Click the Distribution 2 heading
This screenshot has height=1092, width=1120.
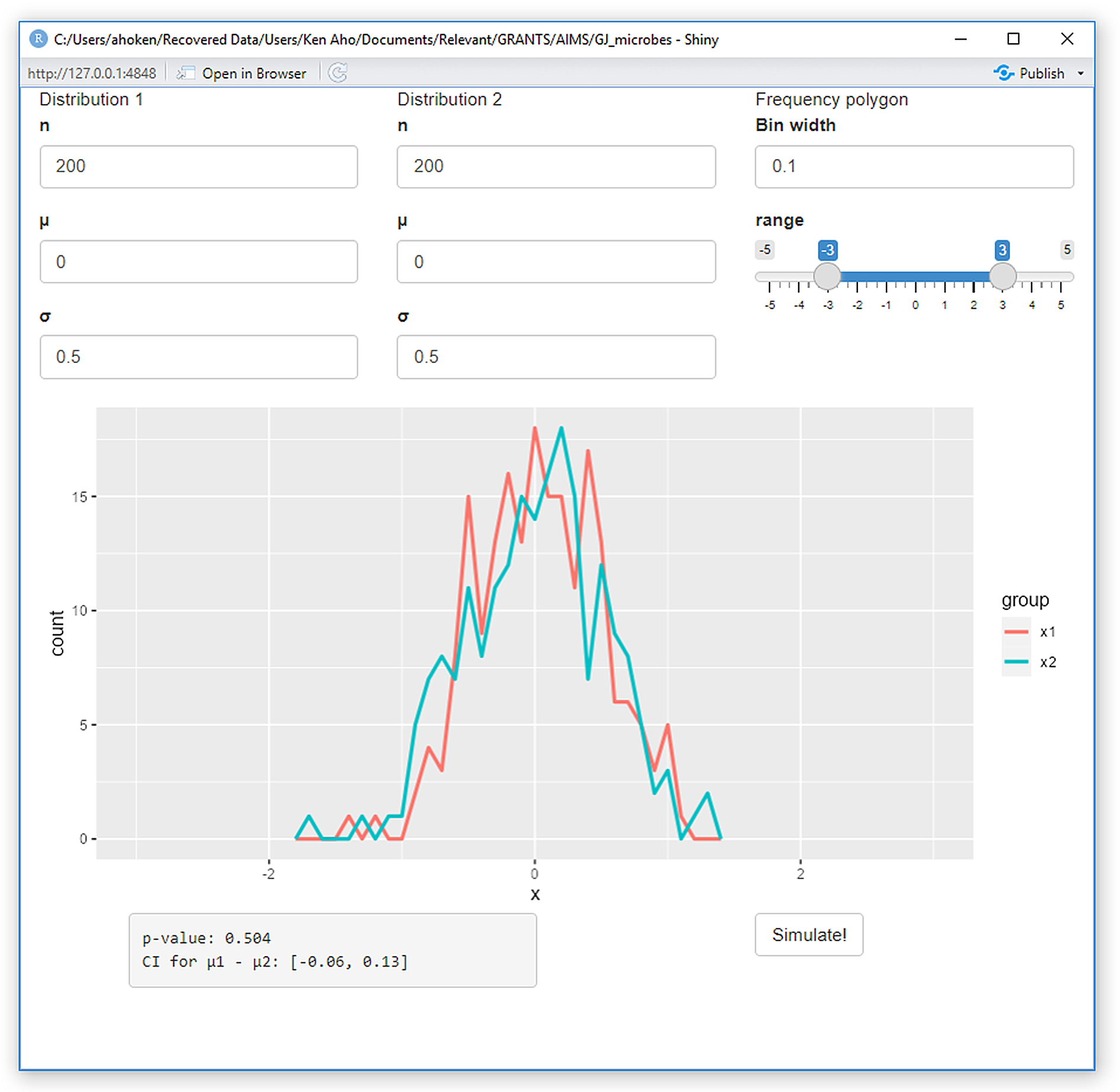pos(449,99)
